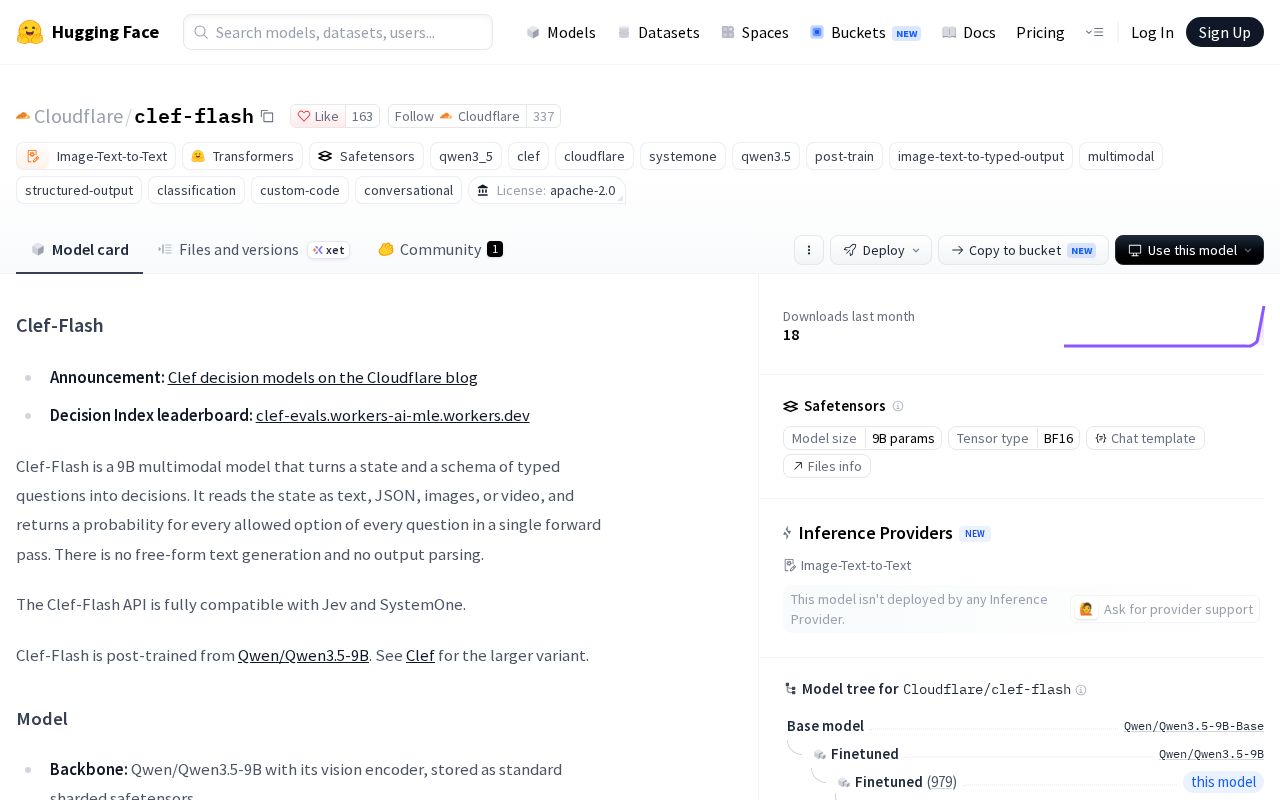Image resolution: width=1280 pixels, height=800 pixels.
Task: Open the Qwen/Qwen3.5-9B inline link
Action: (303, 655)
